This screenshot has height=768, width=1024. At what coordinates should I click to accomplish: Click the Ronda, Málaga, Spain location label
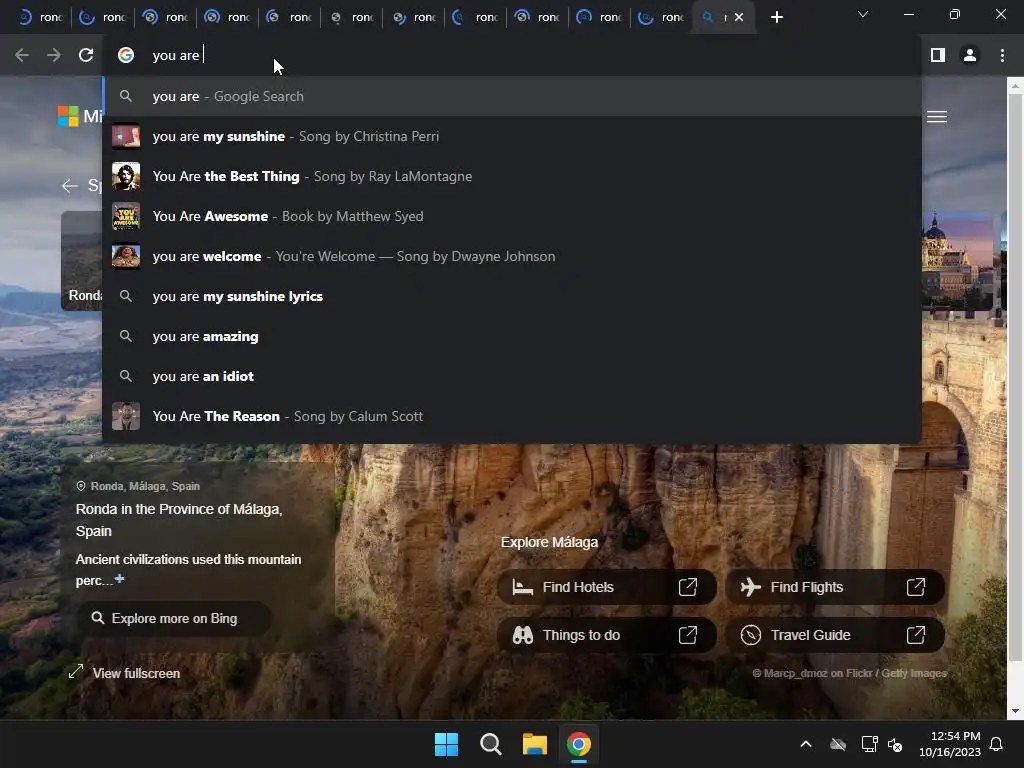pos(138,486)
